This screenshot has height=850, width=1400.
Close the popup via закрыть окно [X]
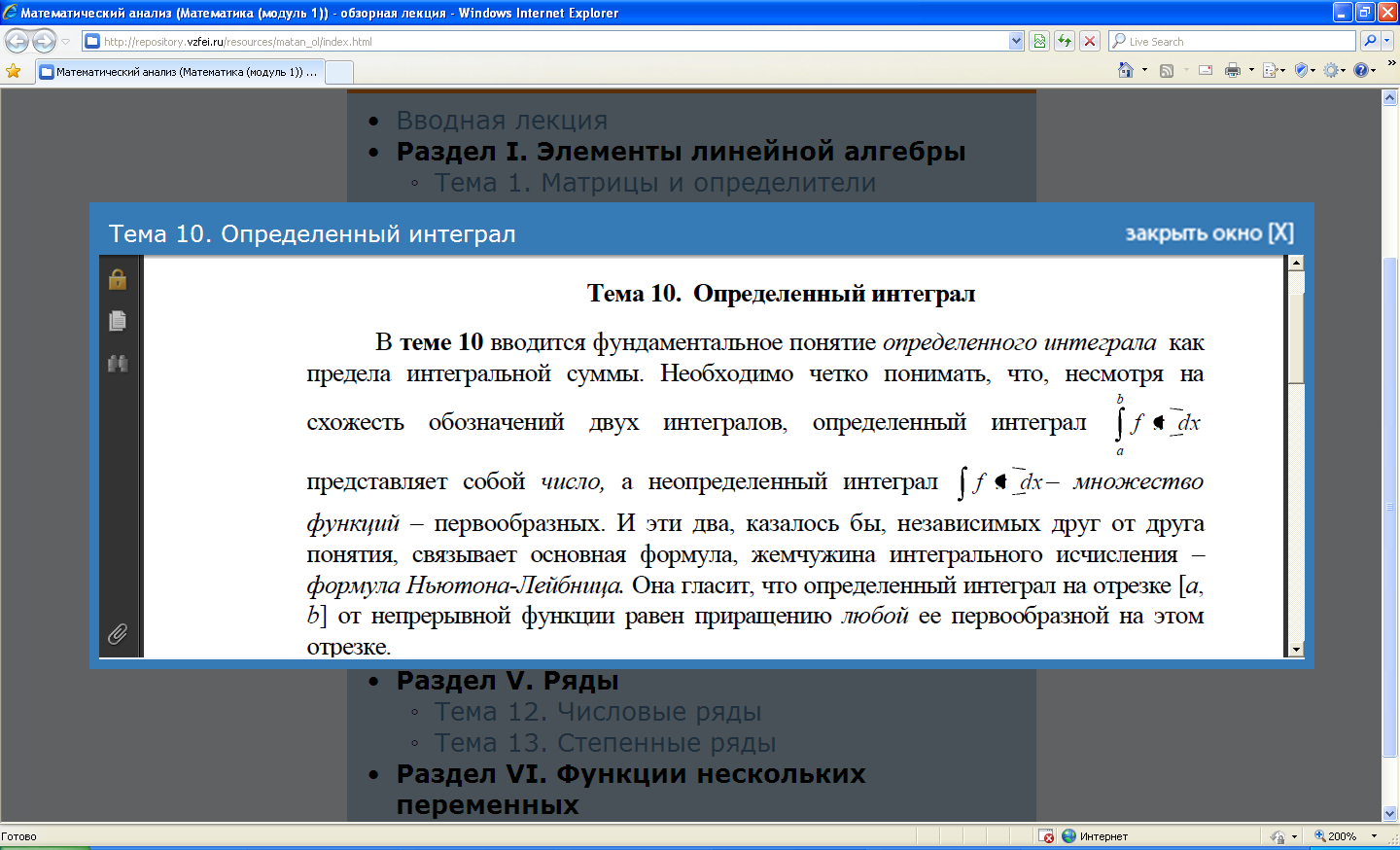[1209, 233]
